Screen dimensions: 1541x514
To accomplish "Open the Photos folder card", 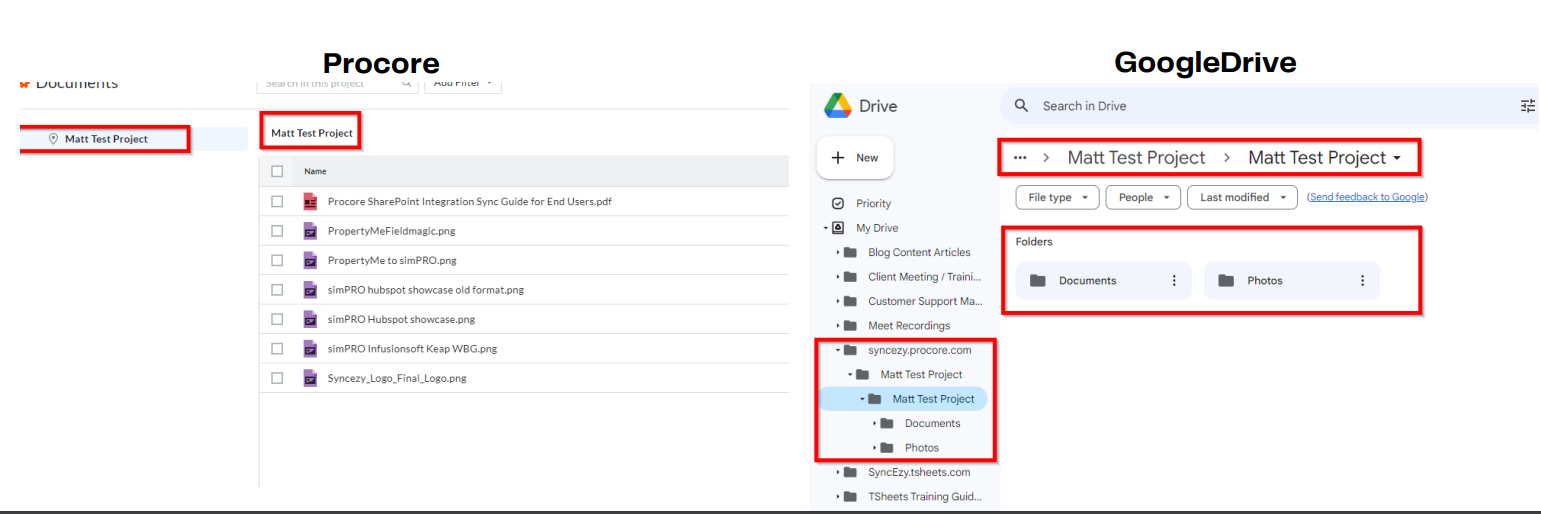I will (x=1292, y=281).
